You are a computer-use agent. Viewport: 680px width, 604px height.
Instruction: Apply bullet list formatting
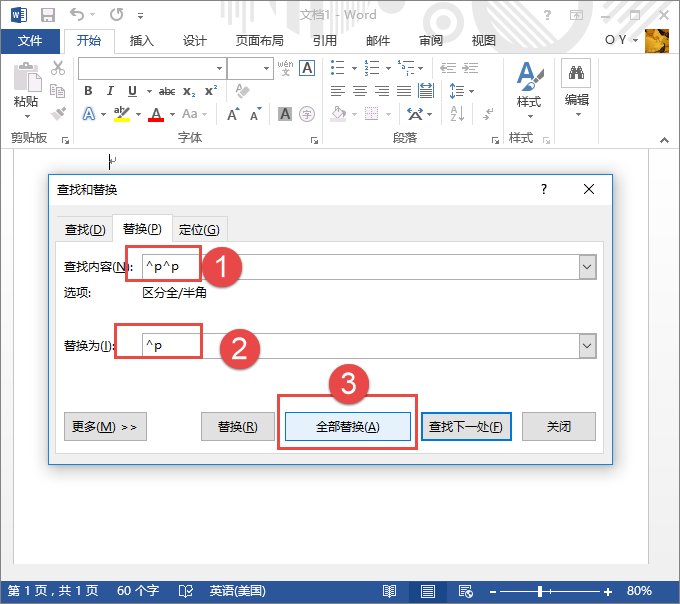tap(337, 68)
